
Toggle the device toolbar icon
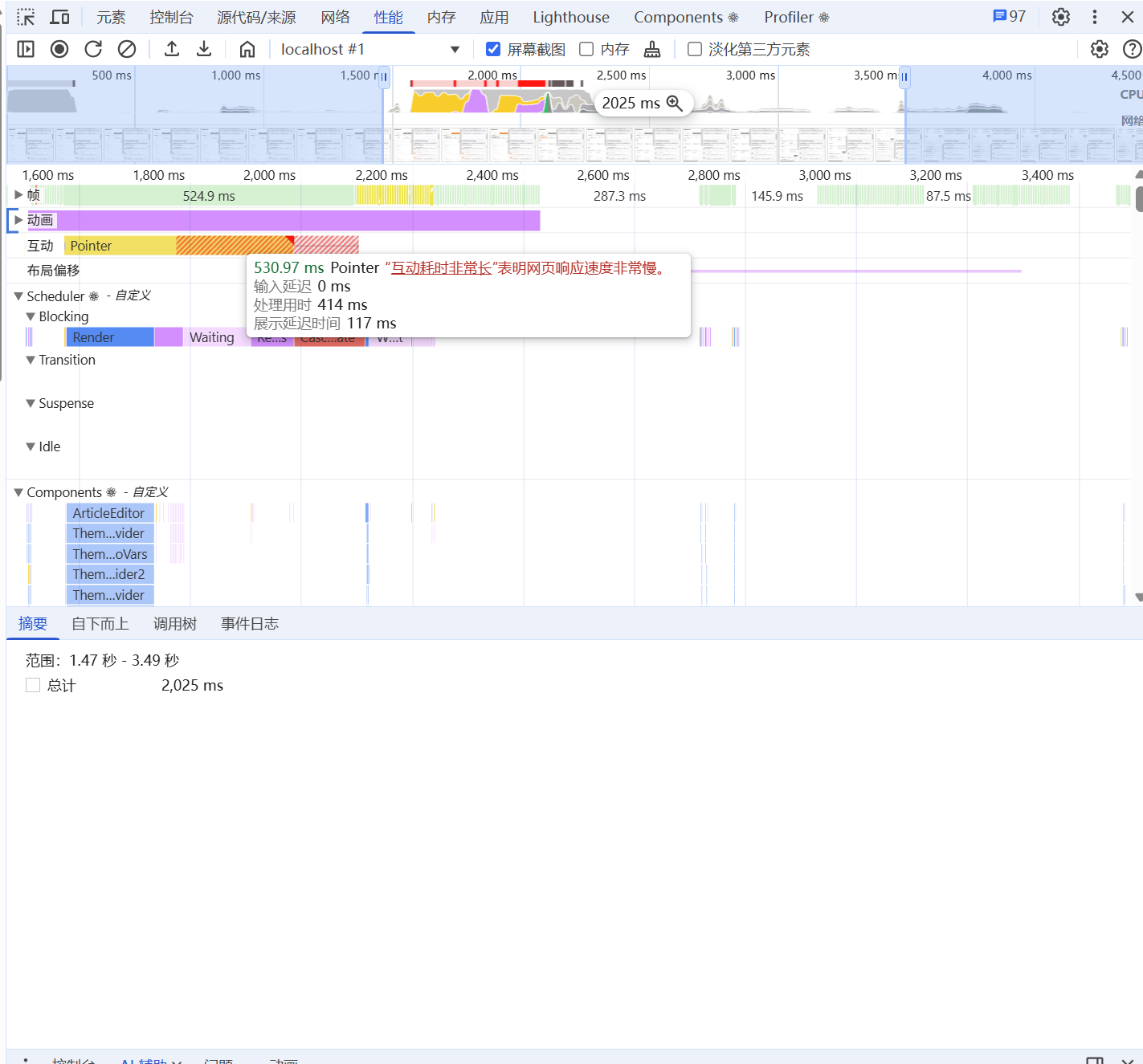click(x=59, y=17)
